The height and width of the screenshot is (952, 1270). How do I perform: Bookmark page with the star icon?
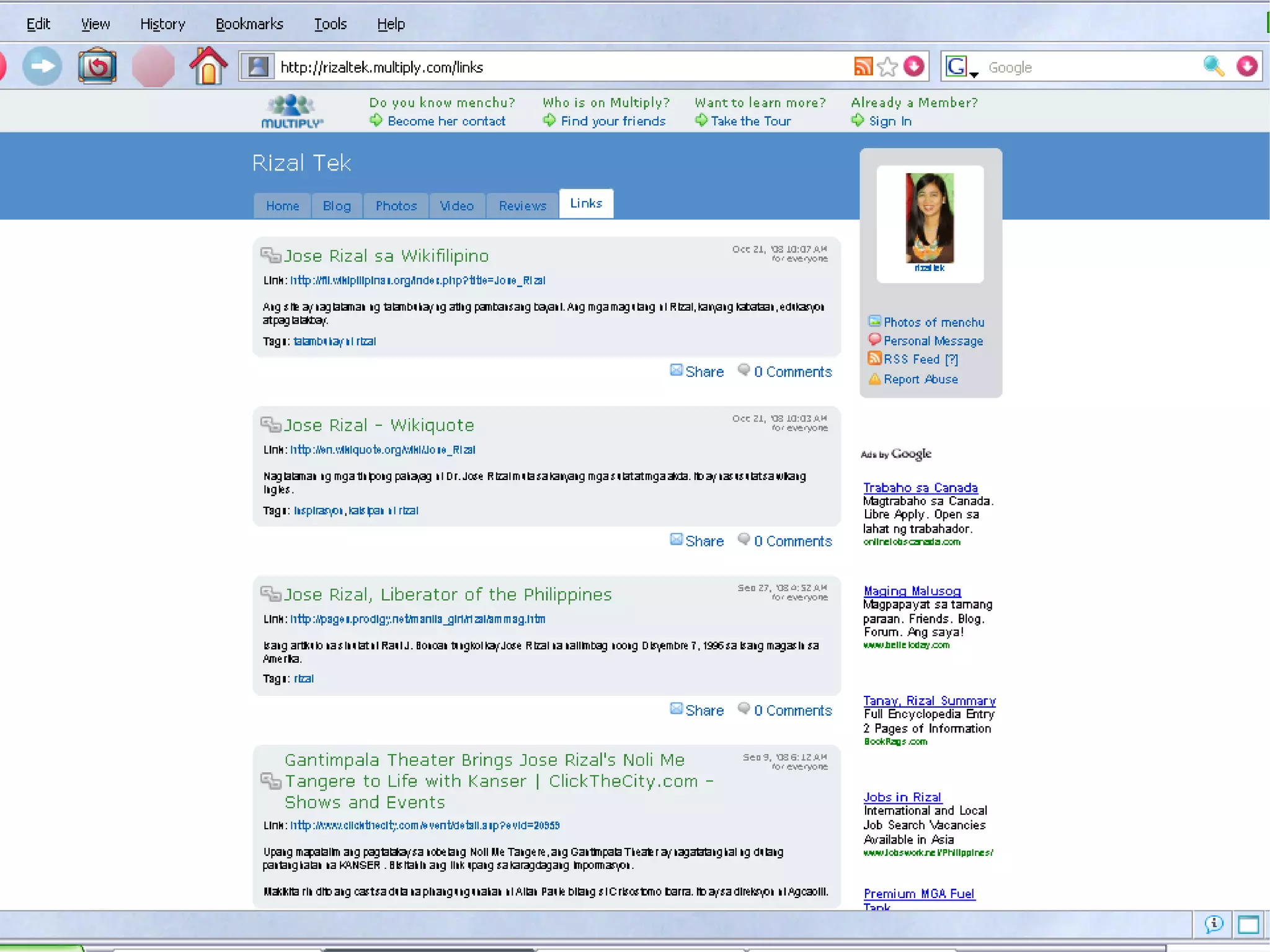point(888,66)
